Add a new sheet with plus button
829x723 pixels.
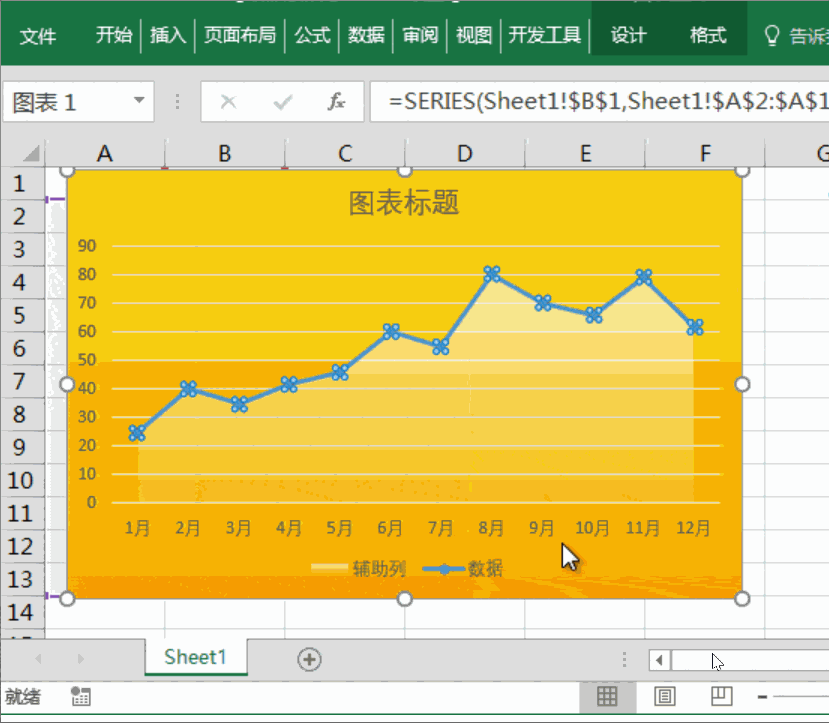tap(309, 659)
